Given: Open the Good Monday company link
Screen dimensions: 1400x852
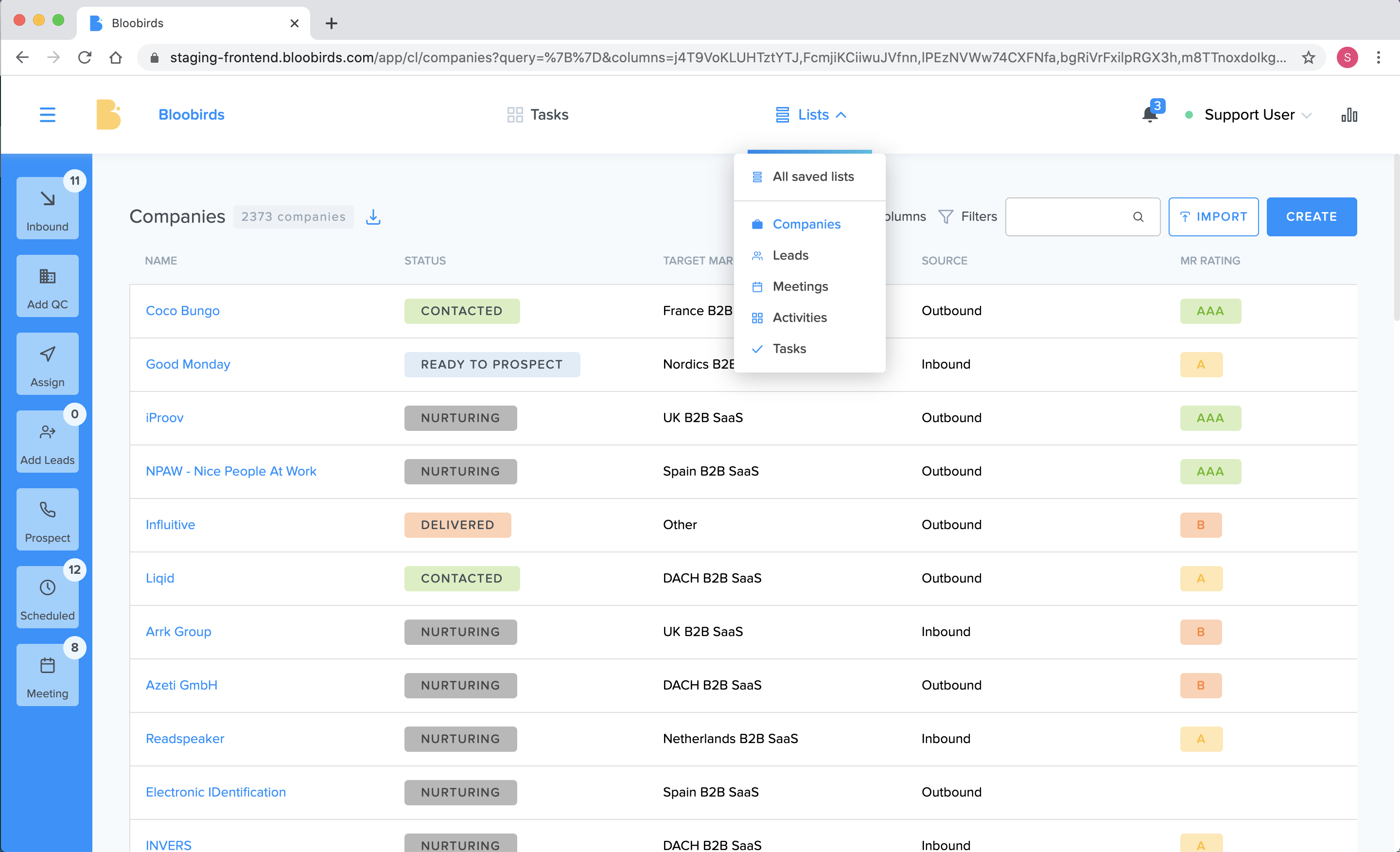Looking at the screenshot, I should pyautogui.click(x=188, y=364).
